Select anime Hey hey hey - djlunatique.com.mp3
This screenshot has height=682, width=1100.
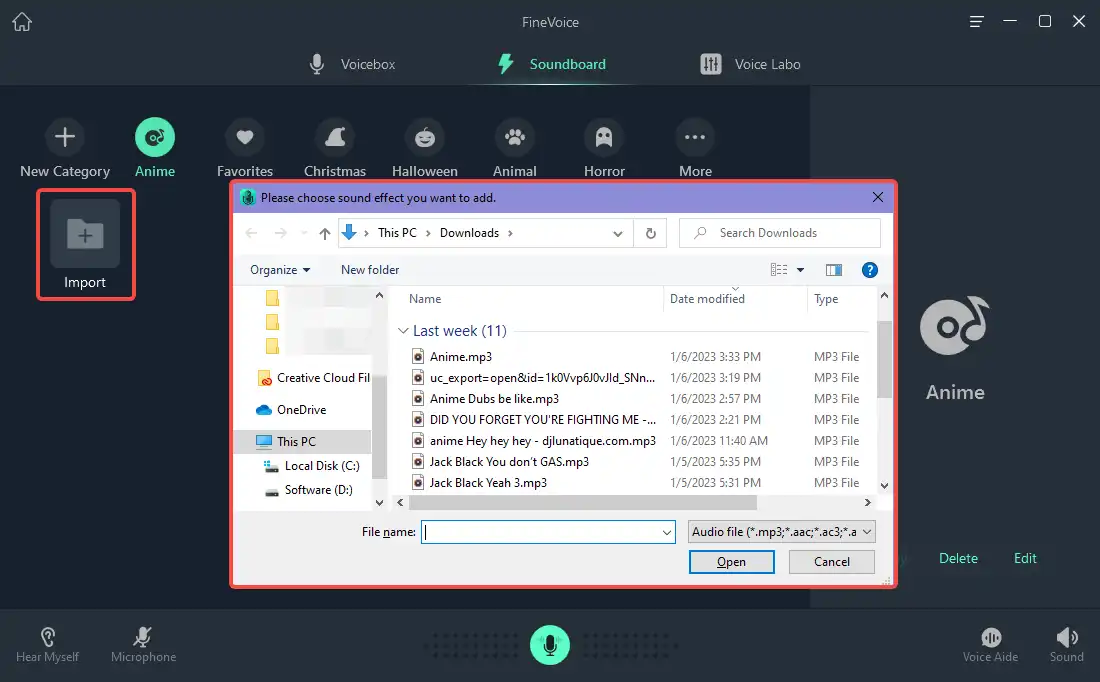click(x=533, y=441)
